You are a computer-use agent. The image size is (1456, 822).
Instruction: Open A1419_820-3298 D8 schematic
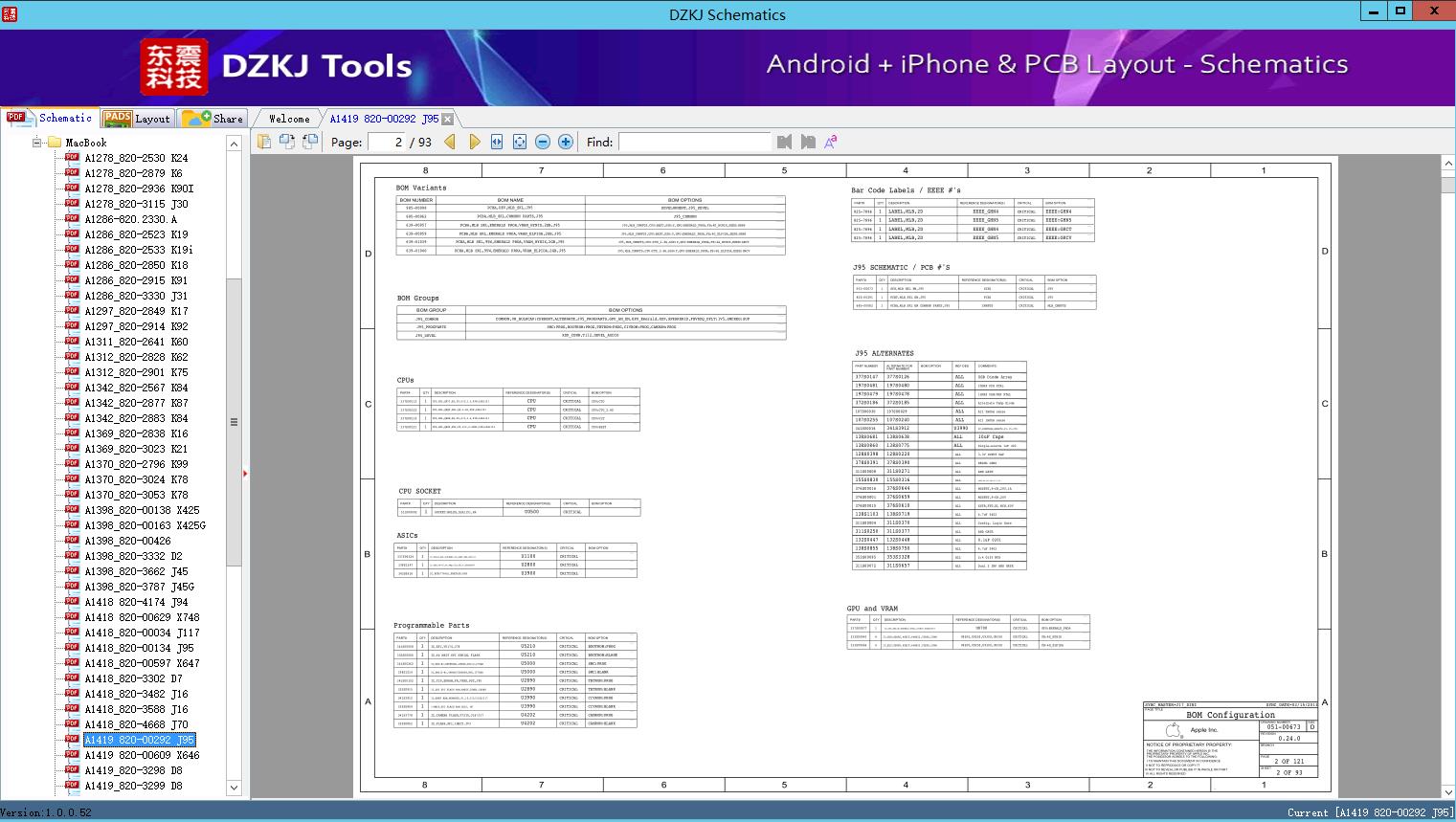[x=133, y=770]
